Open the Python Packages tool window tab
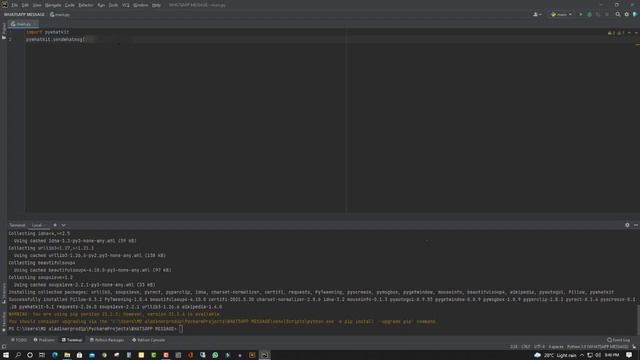The width and height of the screenshot is (640, 360). coord(107,340)
